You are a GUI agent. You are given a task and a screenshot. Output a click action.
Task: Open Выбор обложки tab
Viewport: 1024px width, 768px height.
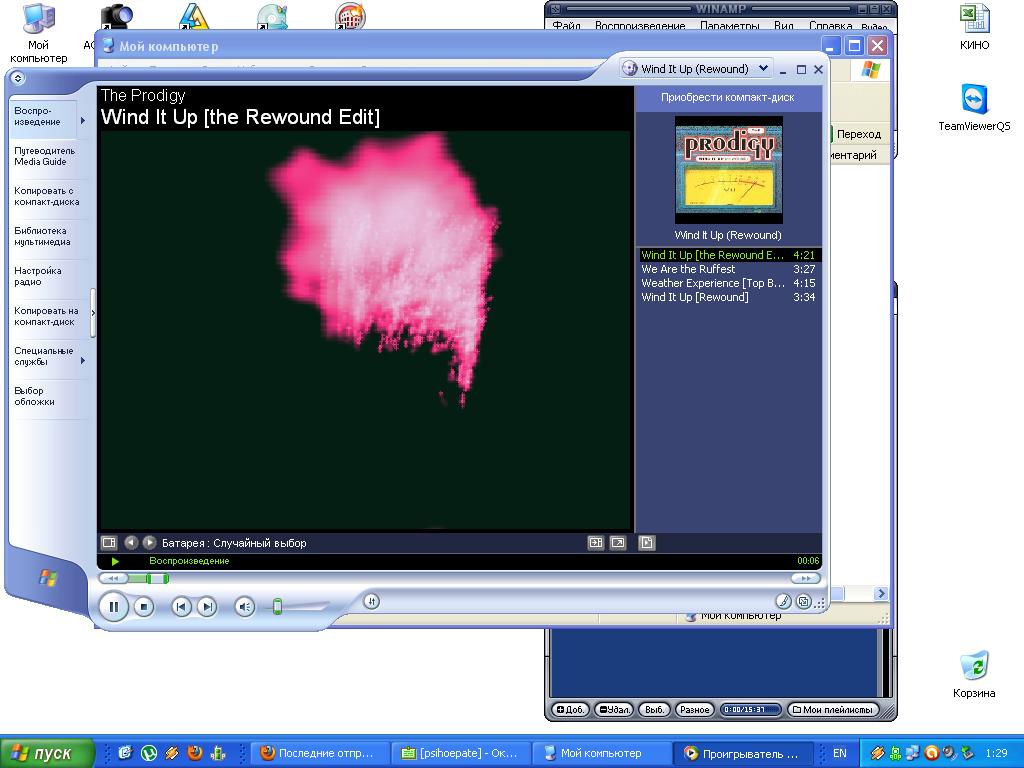click(x=34, y=396)
